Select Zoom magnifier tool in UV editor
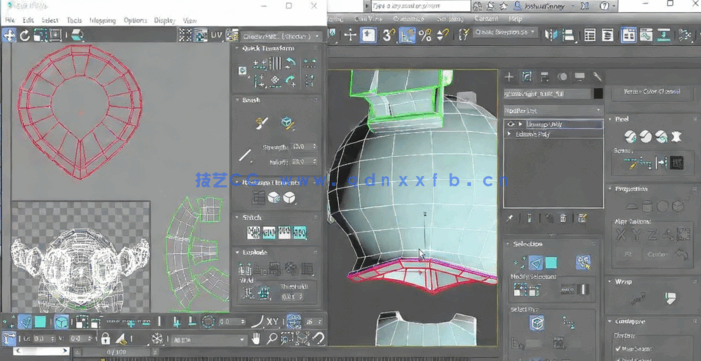 [271, 338]
